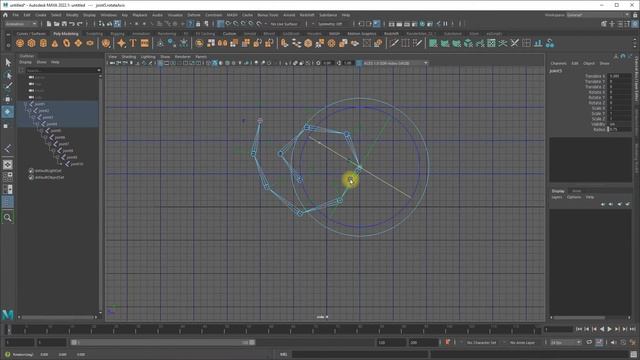Open the Create menu
Viewport: 640px width, 360px height.
tap(40, 15)
